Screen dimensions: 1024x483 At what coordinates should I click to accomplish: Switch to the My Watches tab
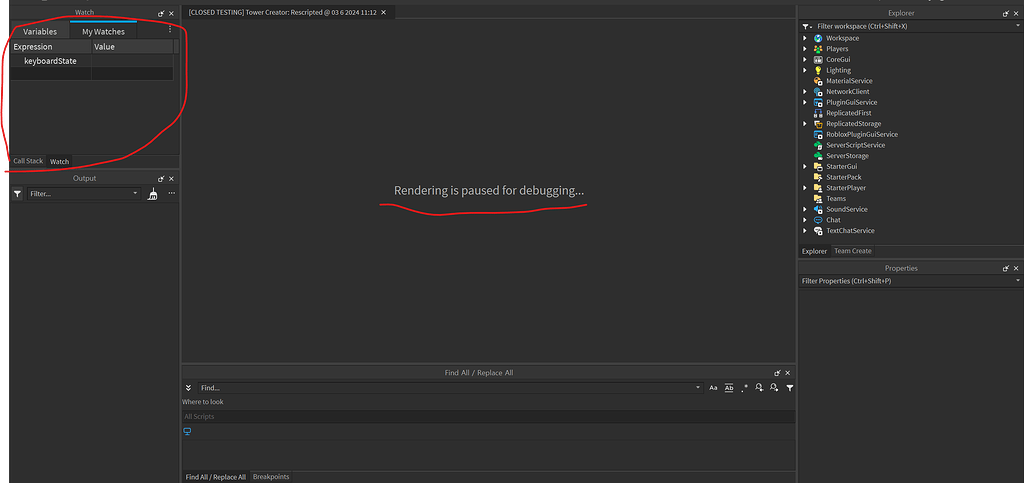pyautogui.click(x=103, y=31)
